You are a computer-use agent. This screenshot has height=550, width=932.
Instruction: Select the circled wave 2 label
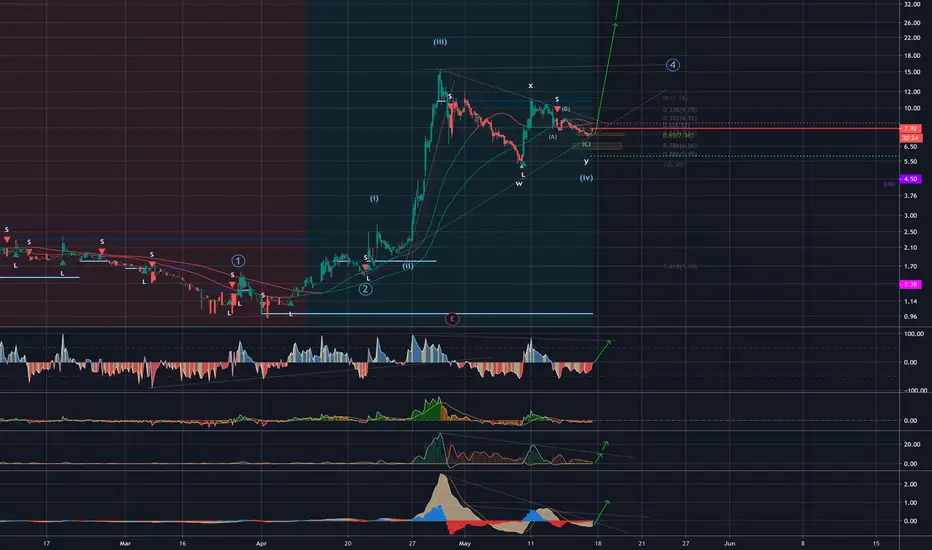pos(365,289)
